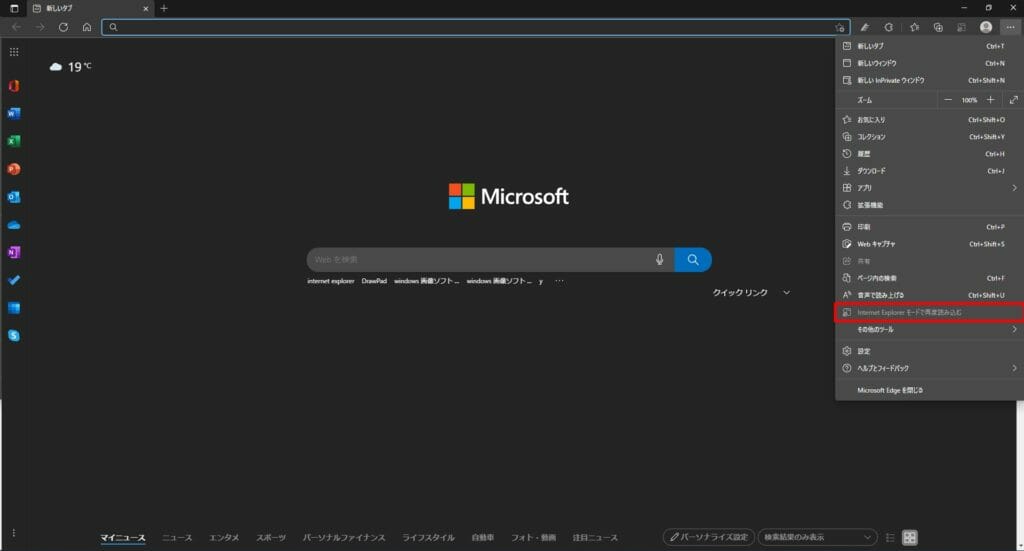Open the apps grid launcher icon
Image resolution: width=1024 pixels, height=551 pixels.
pyautogui.click(x=14, y=52)
